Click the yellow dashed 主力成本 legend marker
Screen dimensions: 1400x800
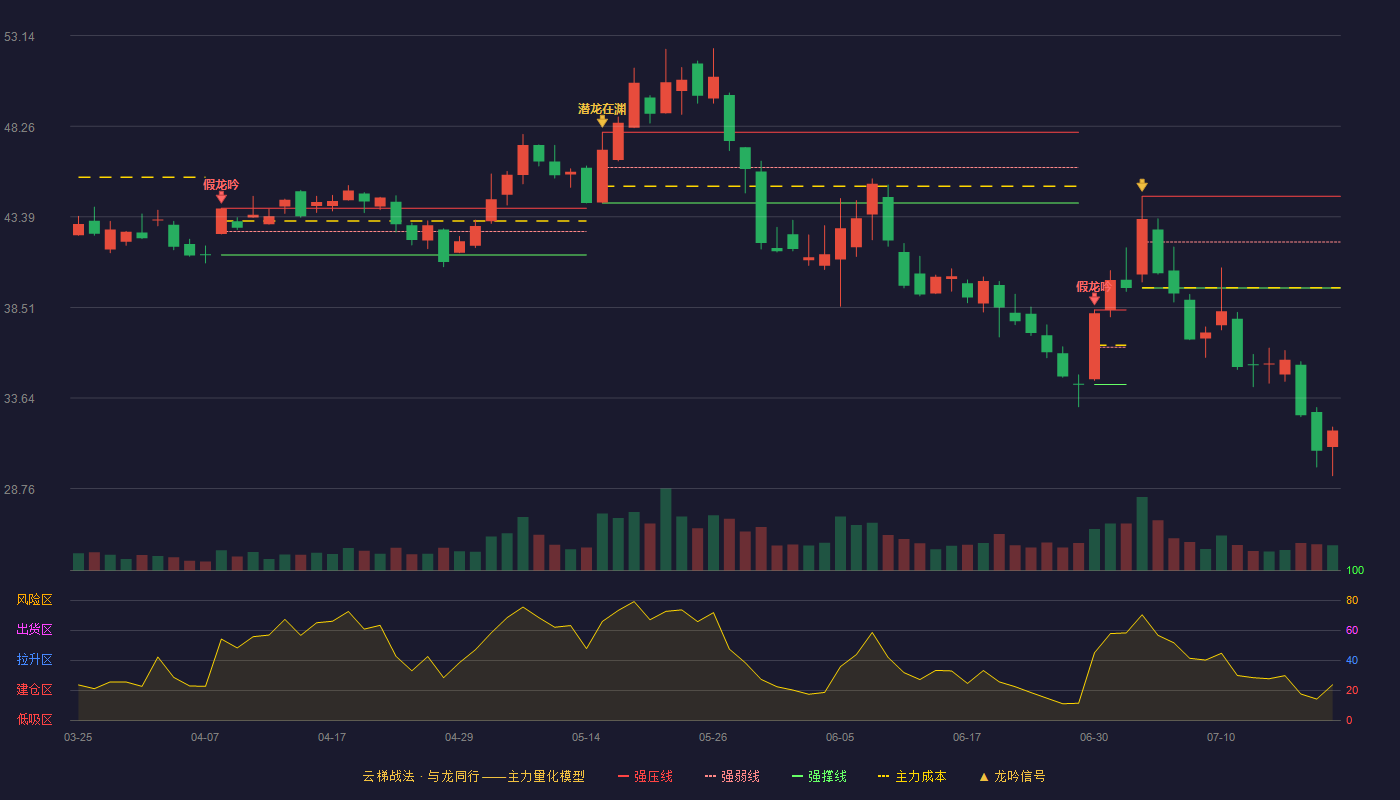point(883,776)
